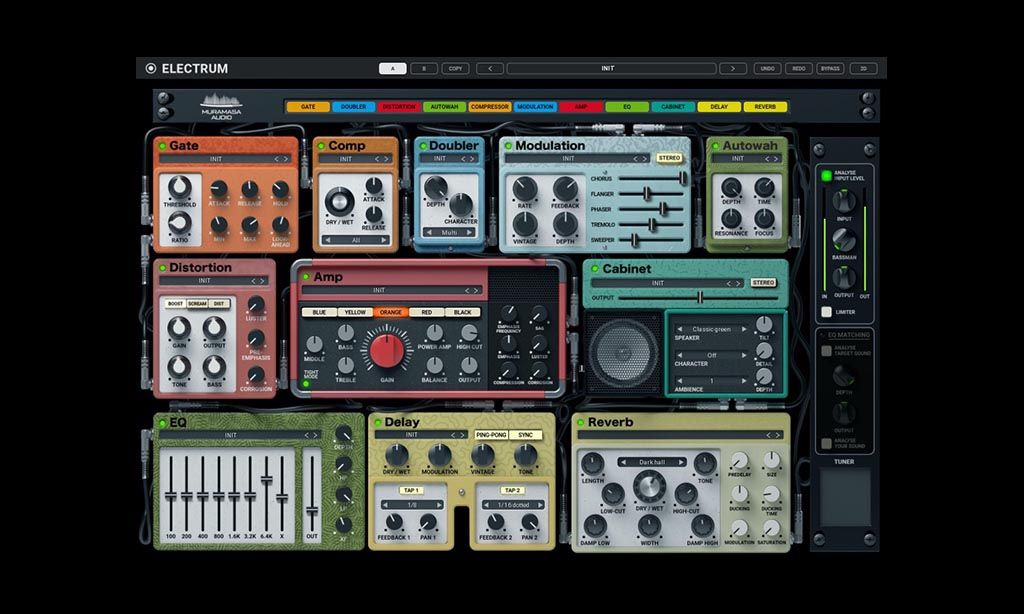Click the Modulation Feedback knob
Screen dimensions: 1024x614
[x=565, y=189]
